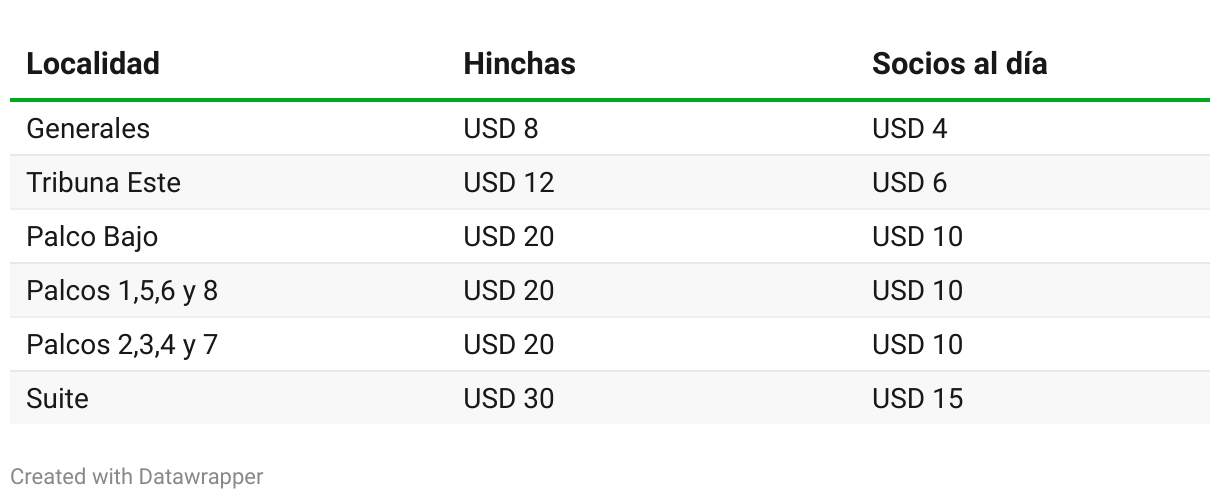Click the USD 8 Hinchas price

click(501, 129)
